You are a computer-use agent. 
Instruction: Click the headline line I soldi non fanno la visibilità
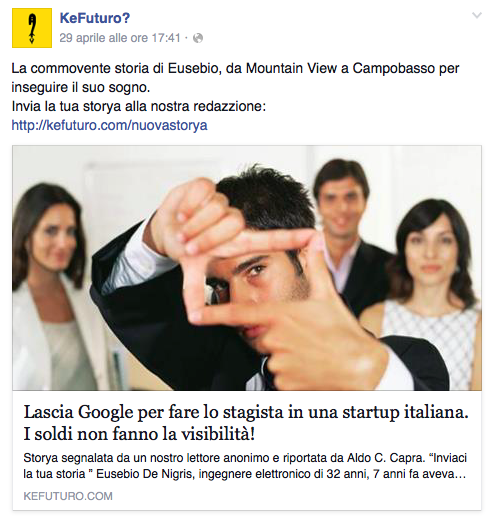click(139, 434)
